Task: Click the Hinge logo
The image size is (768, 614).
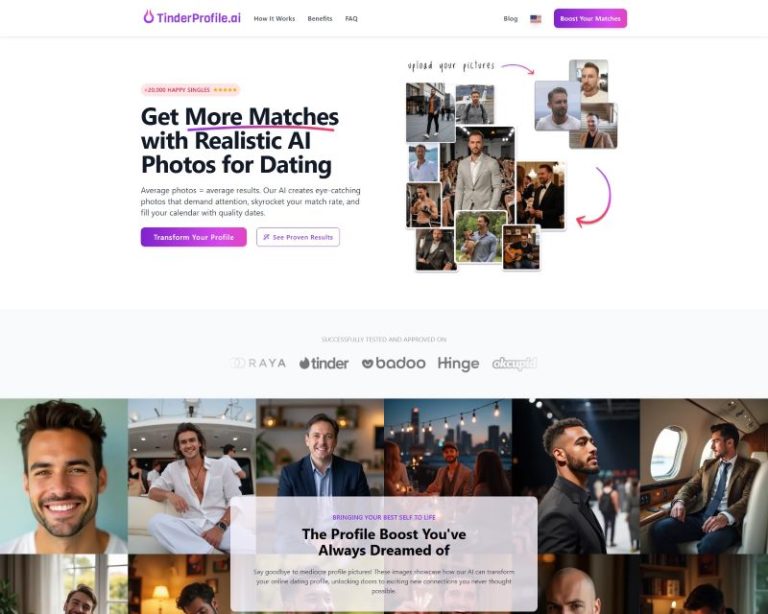Action: [458, 364]
